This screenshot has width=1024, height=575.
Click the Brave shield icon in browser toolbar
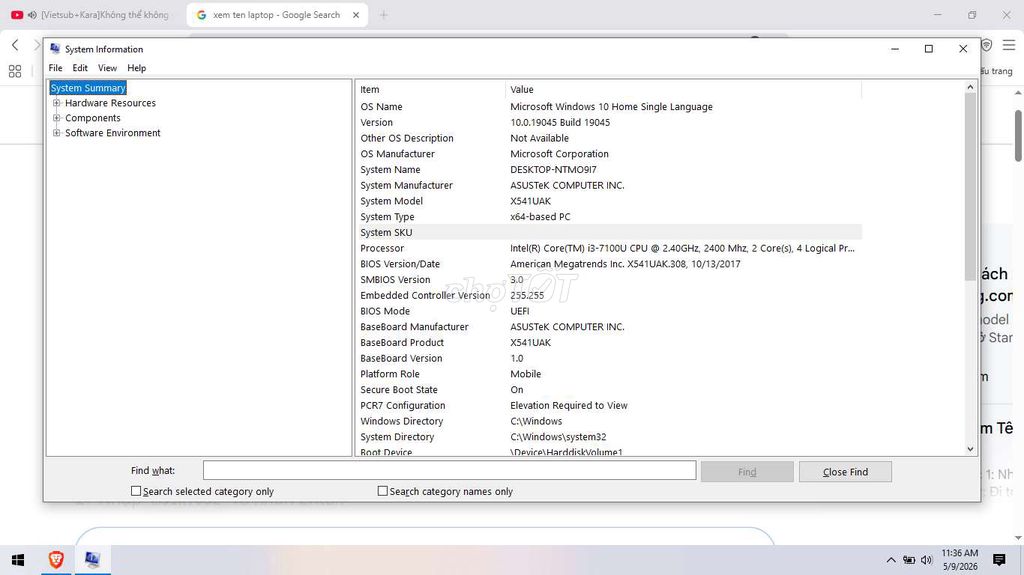(x=987, y=44)
